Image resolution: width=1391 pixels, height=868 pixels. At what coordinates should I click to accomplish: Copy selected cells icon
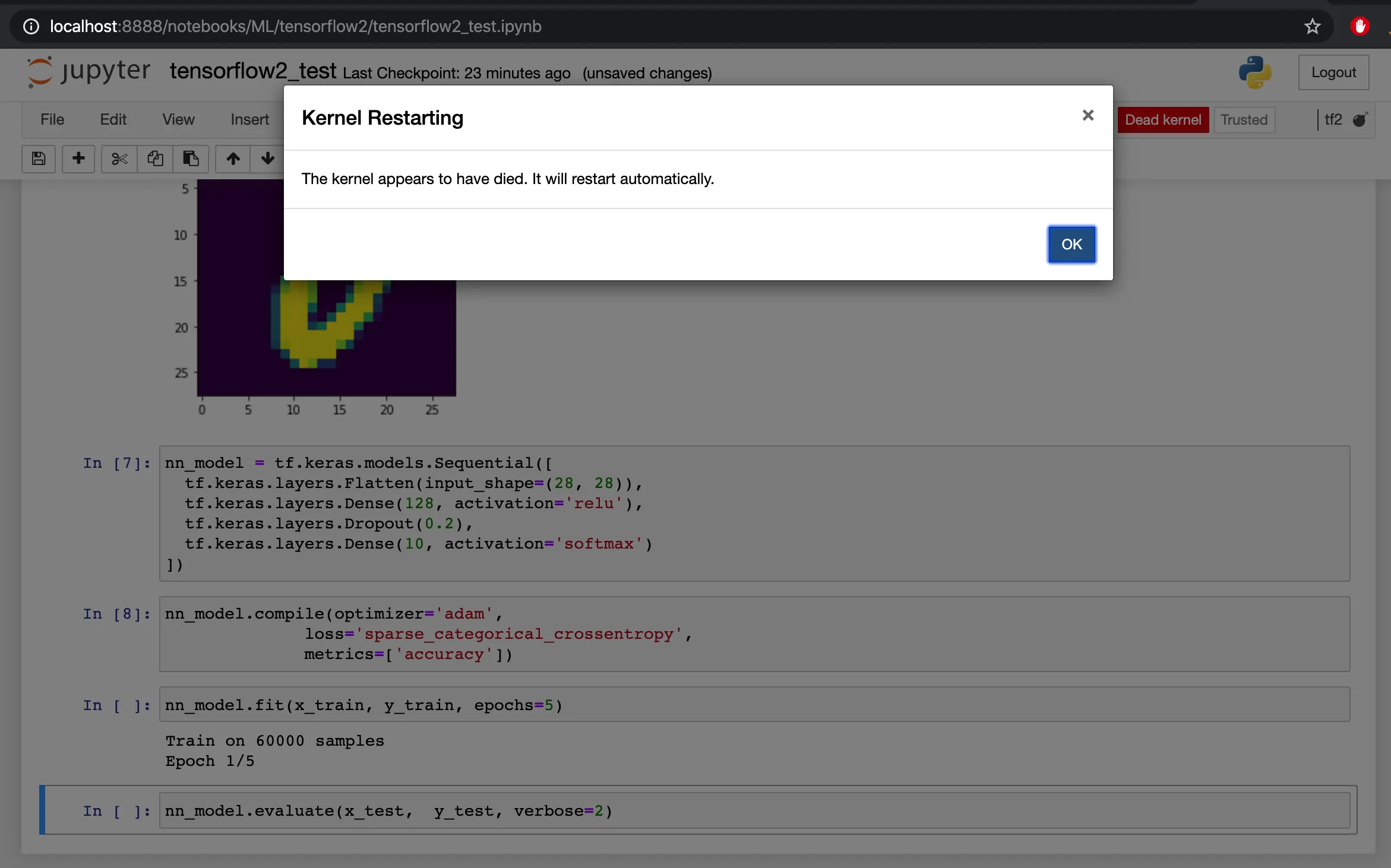[x=155, y=159]
